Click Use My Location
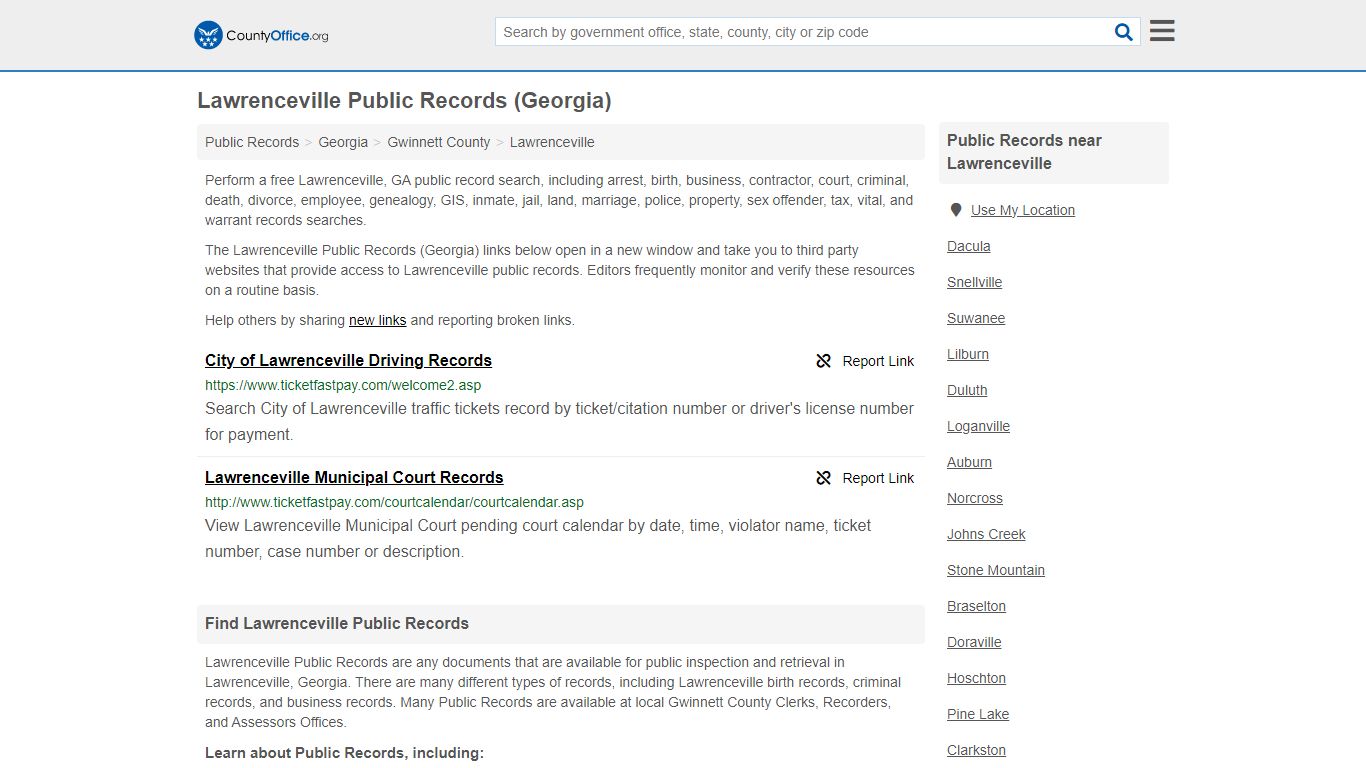 pos(1023,210)
